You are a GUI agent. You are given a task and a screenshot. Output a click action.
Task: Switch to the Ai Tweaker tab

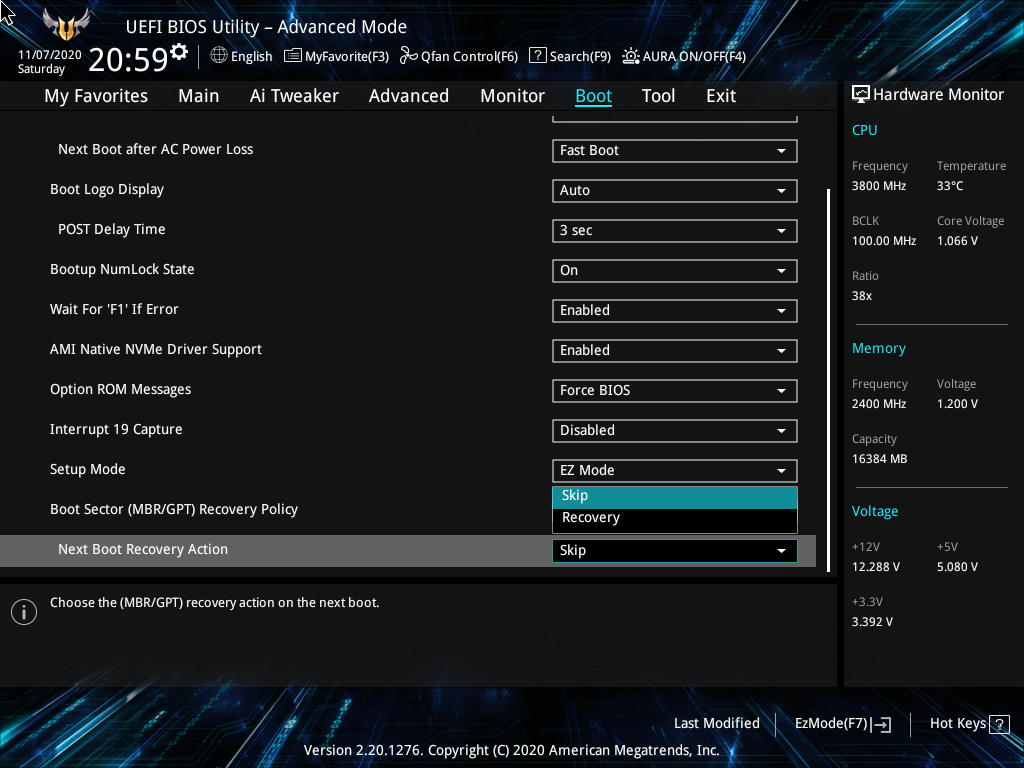coord(294,96)
